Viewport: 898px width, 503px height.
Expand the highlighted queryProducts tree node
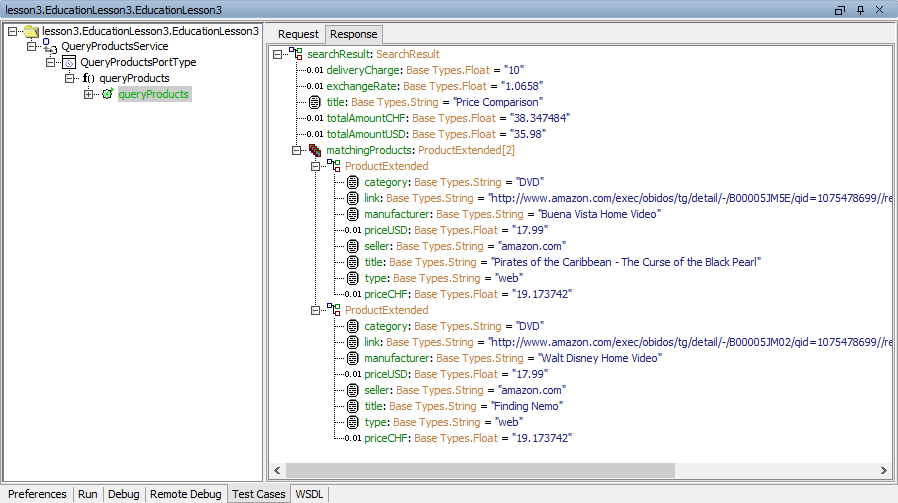[x=89, y=94]
